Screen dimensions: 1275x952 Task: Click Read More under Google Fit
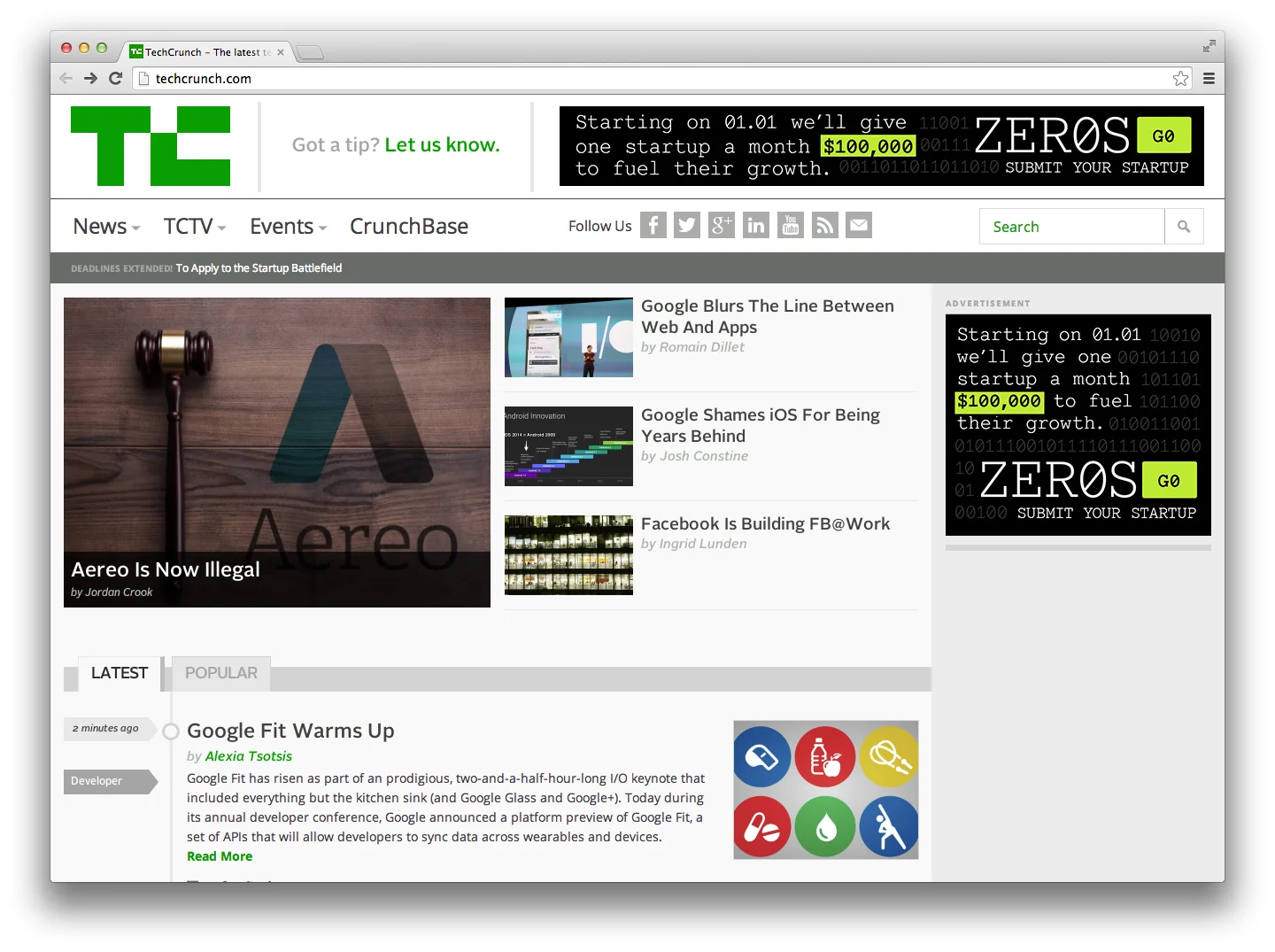pyautogui.click(x=220, y=856)
